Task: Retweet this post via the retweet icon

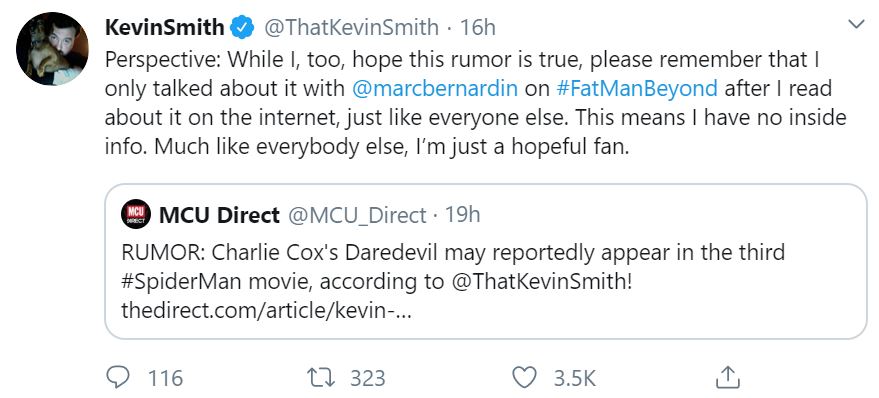Action: pyautogui.click(x=322, y=377)
